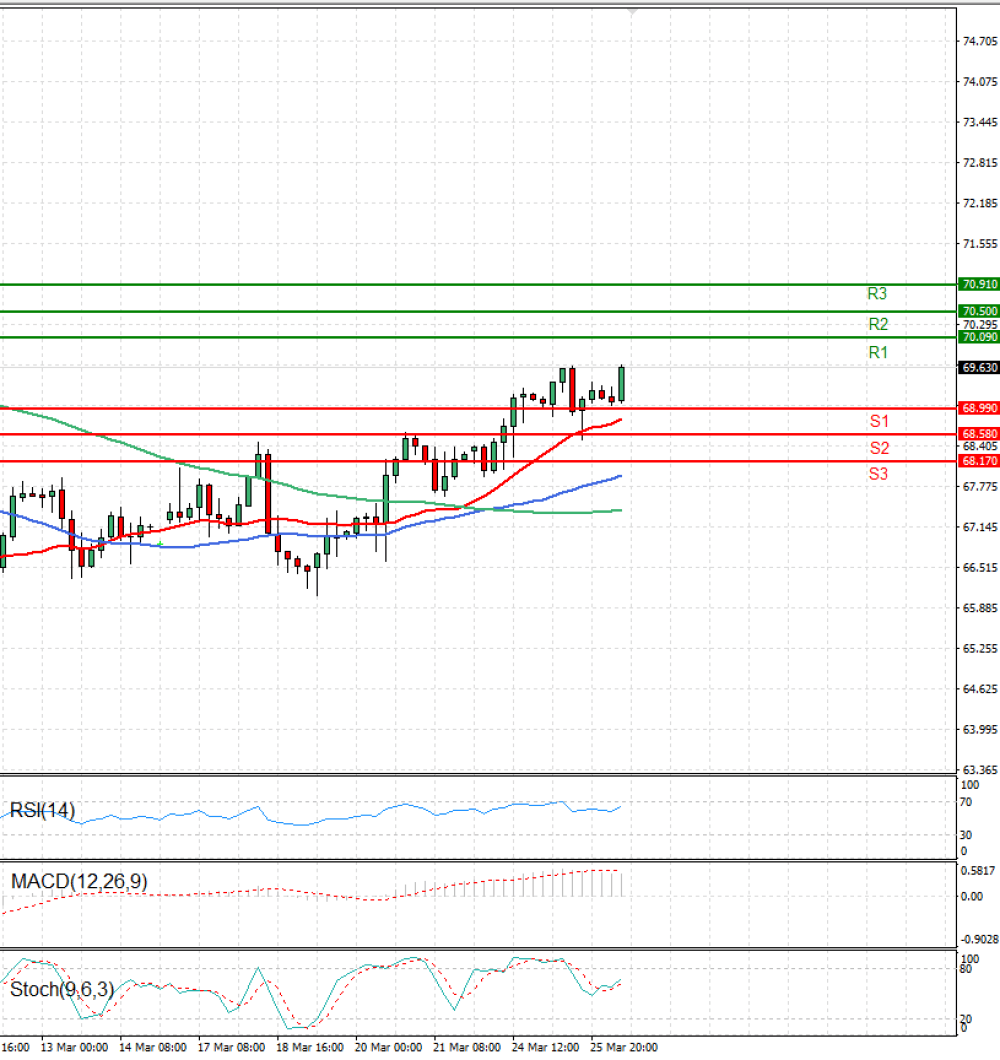Click the 63.365 price axis label

(980, 770)
